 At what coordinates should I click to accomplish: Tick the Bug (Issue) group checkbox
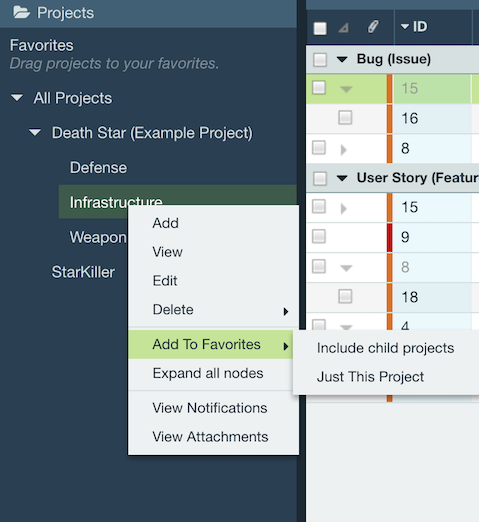click(x=320, y=60)
